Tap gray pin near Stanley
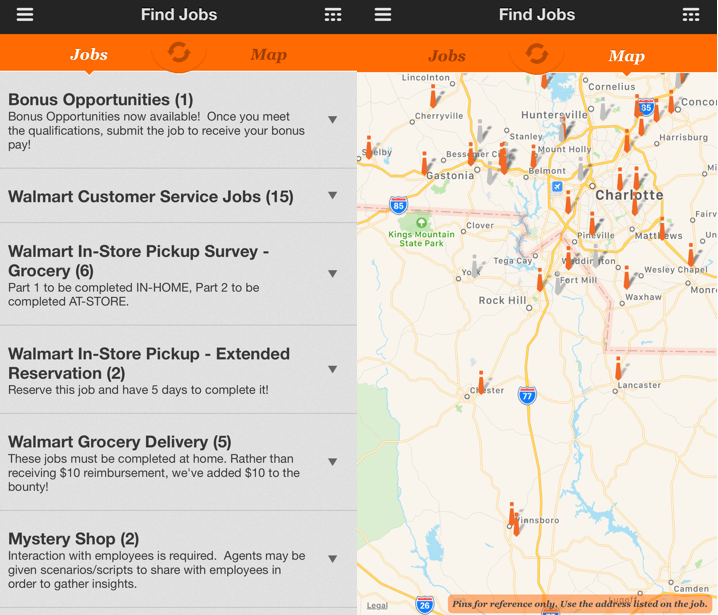This screenshot has height=615, width=718. pyautogui.click(x=482, y=131)
